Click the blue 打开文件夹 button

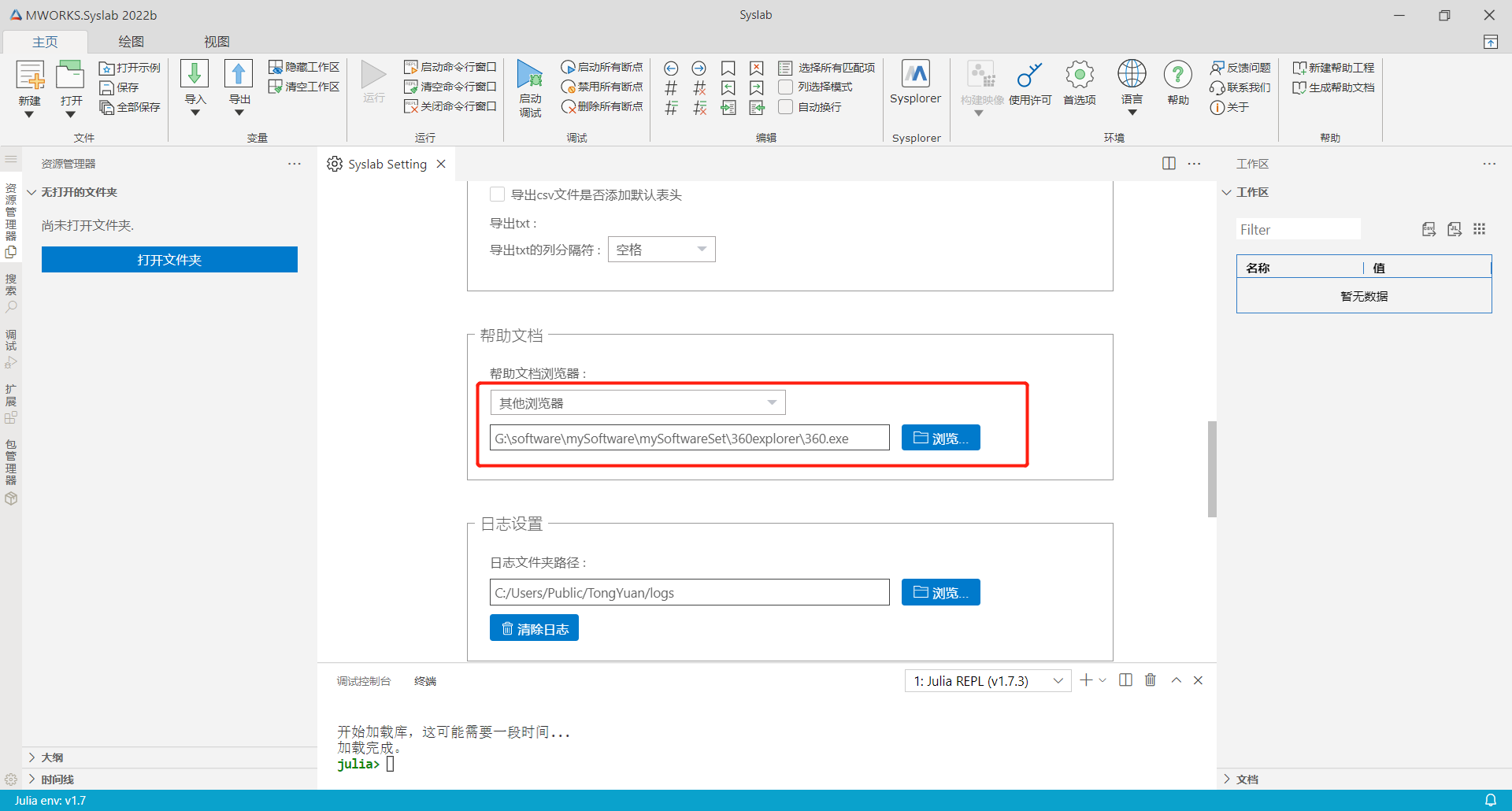tap(169, 260)
